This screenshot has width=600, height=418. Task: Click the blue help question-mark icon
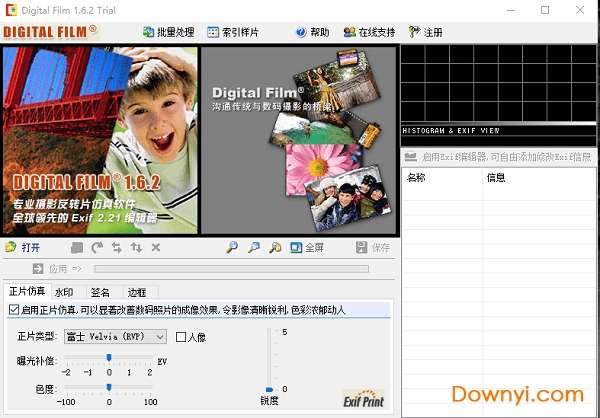[301, 32]
